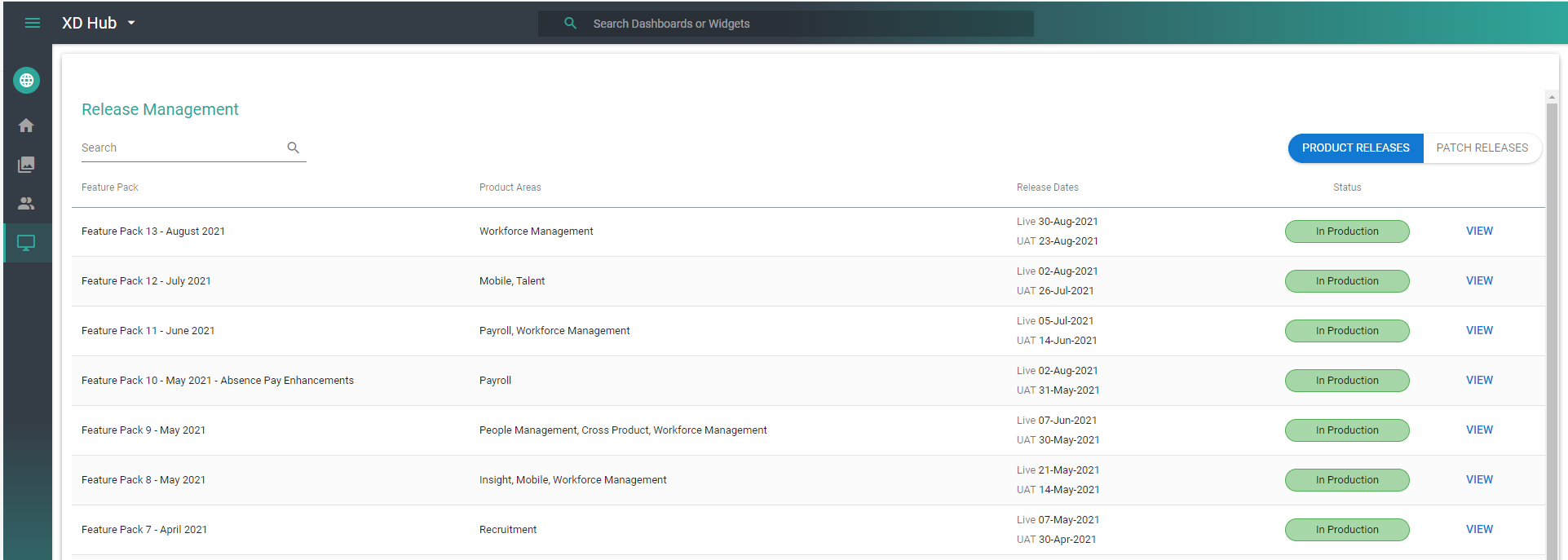Viewport: 1568px width, 560px height.
Task: Click the top bar search magnifier icon
Action: point(571,23)
